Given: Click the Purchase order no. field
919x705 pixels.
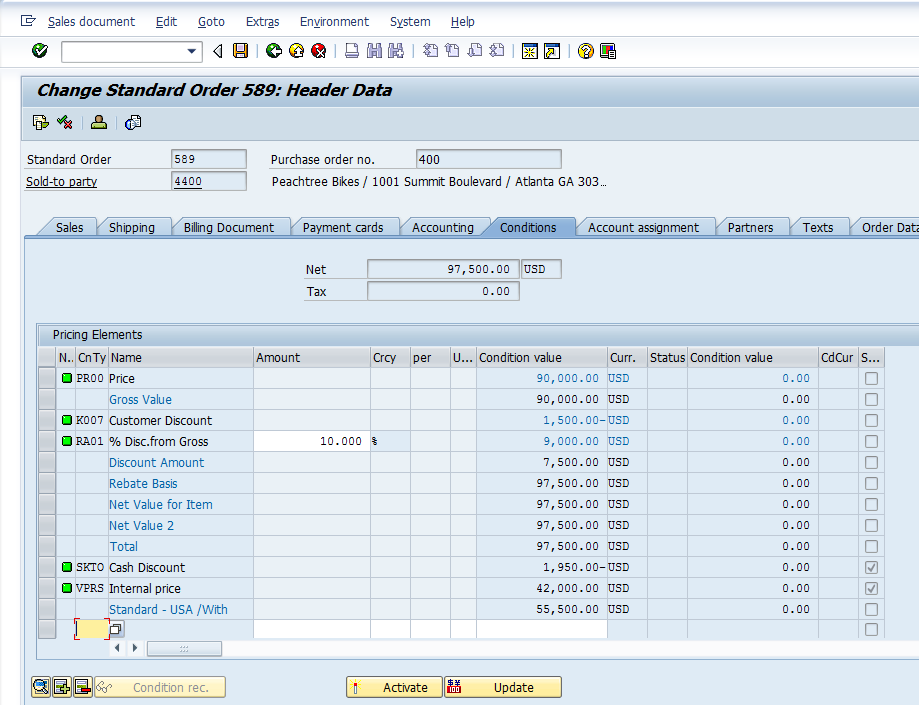Looking at the screenshot, I should [x=489, y=159].
